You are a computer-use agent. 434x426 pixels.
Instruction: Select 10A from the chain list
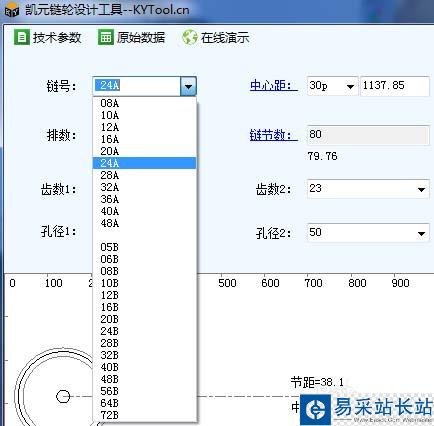[144, 115]
